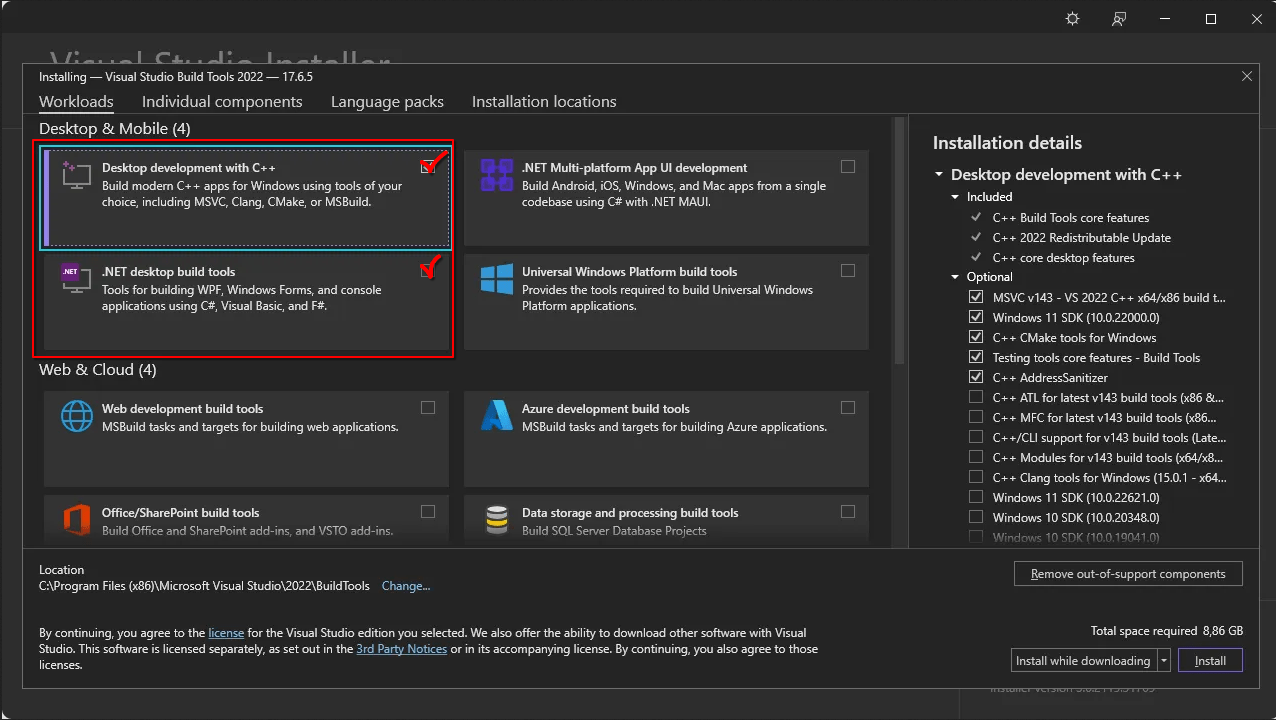Uncheck the MSVC v143 build tools option

pos(976,297)
